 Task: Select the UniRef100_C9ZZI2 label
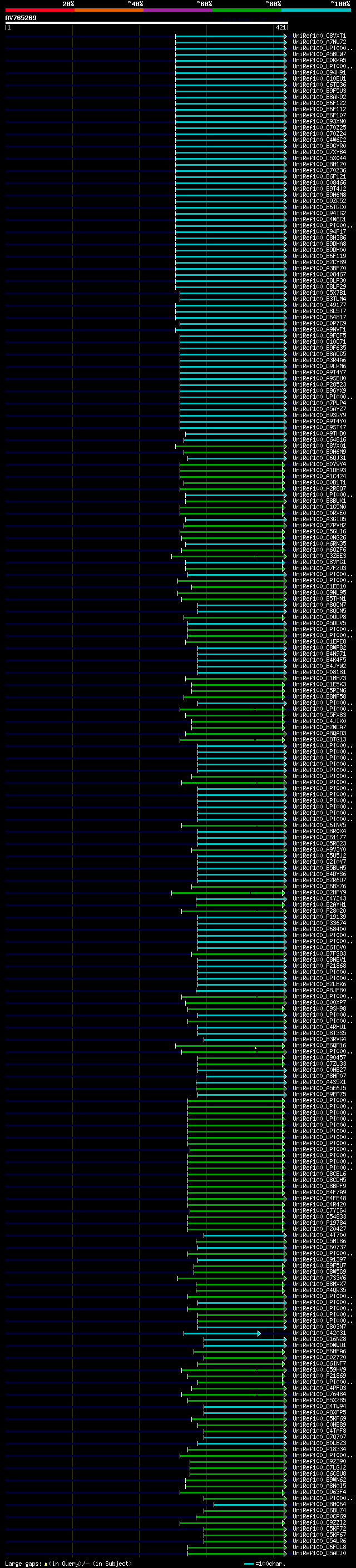coord(319,1522)
